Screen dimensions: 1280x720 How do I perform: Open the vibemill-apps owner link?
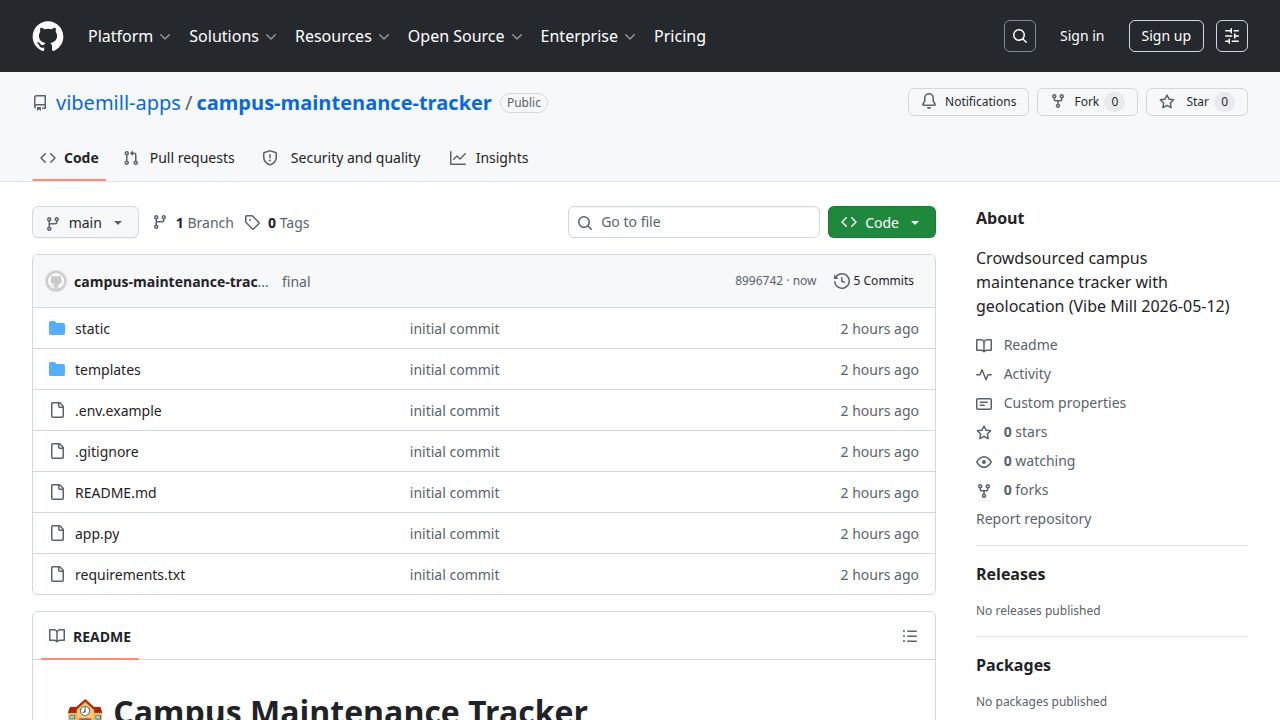point(118,103)
